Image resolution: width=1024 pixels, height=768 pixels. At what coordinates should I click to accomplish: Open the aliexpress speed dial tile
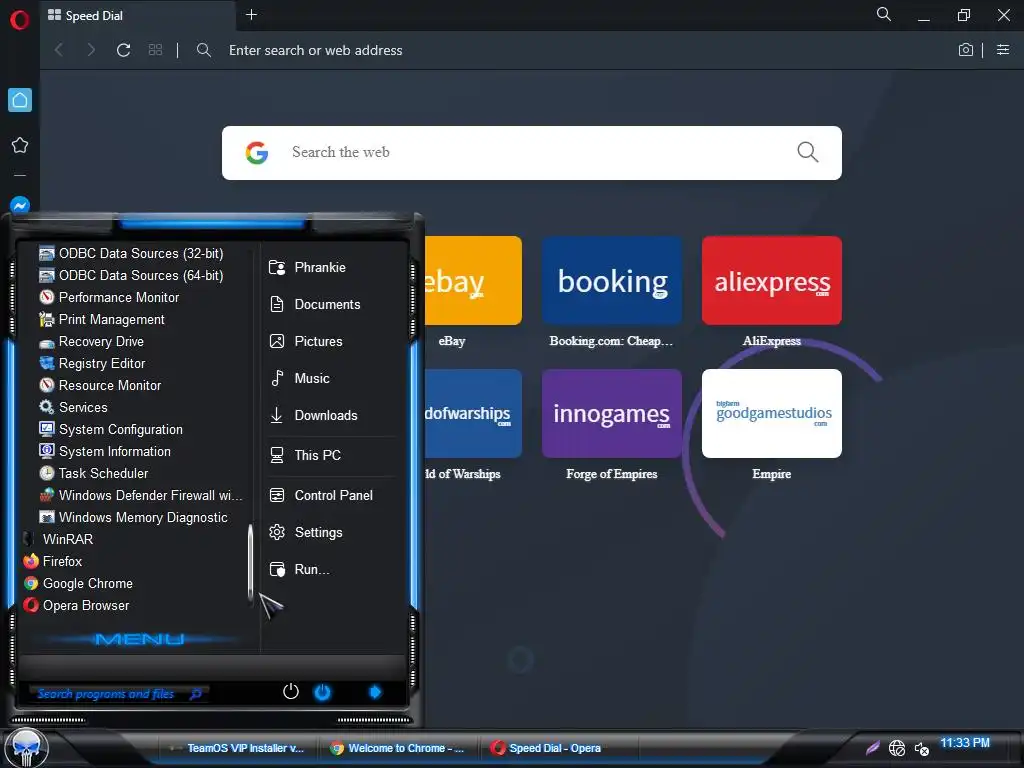click(x=772, y=280)
